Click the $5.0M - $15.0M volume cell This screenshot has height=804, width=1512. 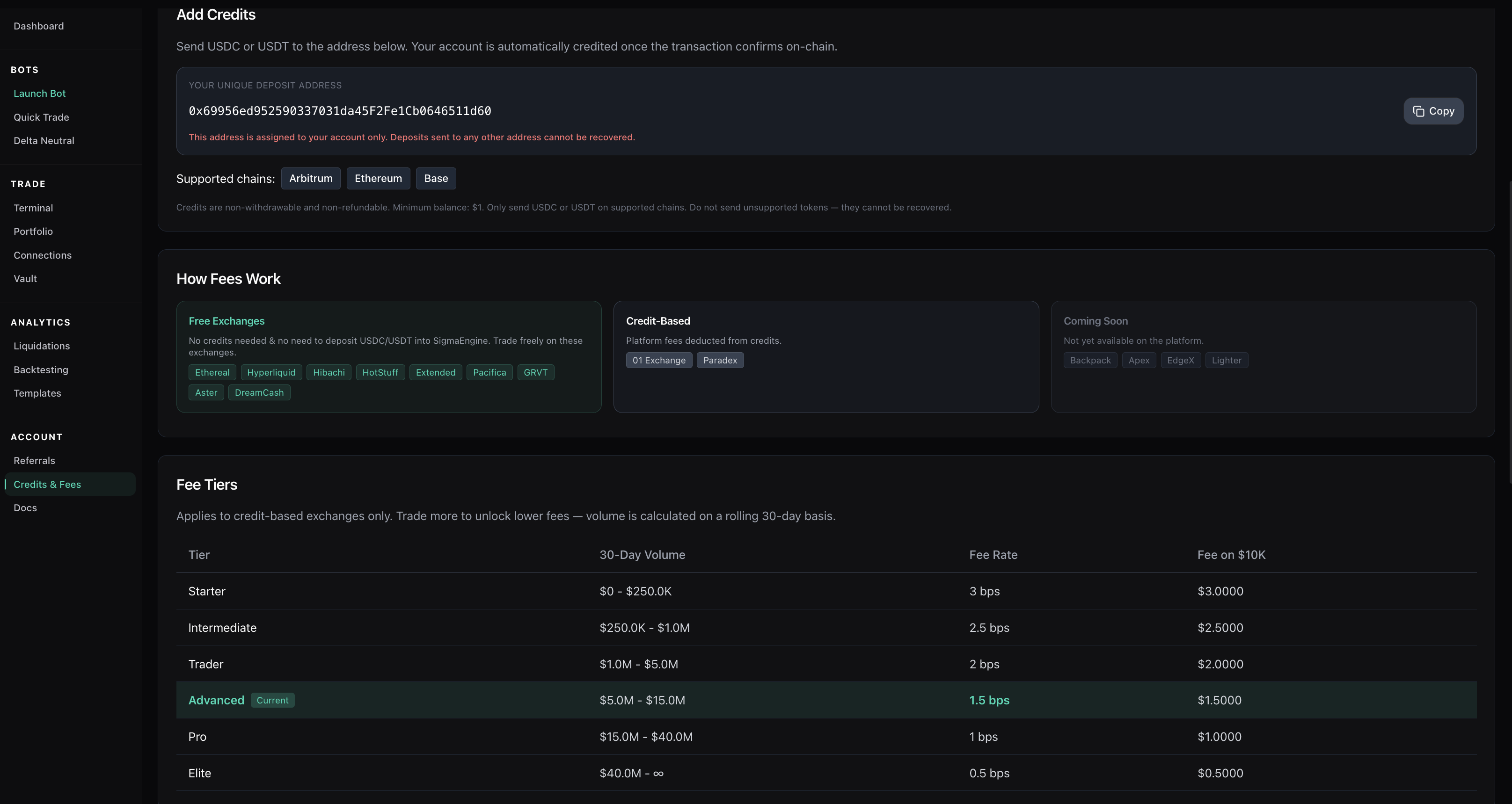click(x=642, y=700)
